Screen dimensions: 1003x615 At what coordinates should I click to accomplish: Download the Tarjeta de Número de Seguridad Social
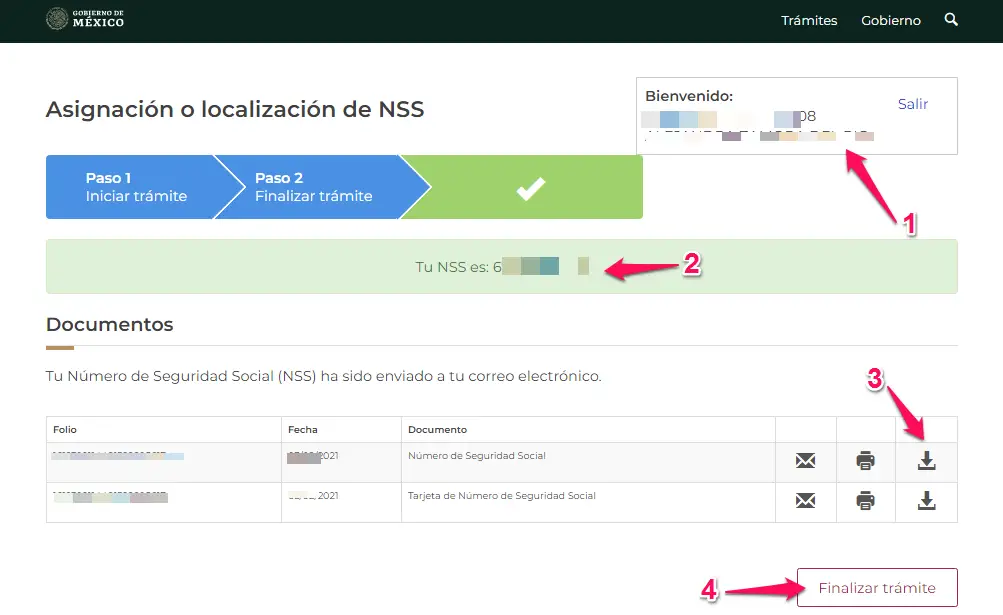pyautogui.click(x=926, y=500)
